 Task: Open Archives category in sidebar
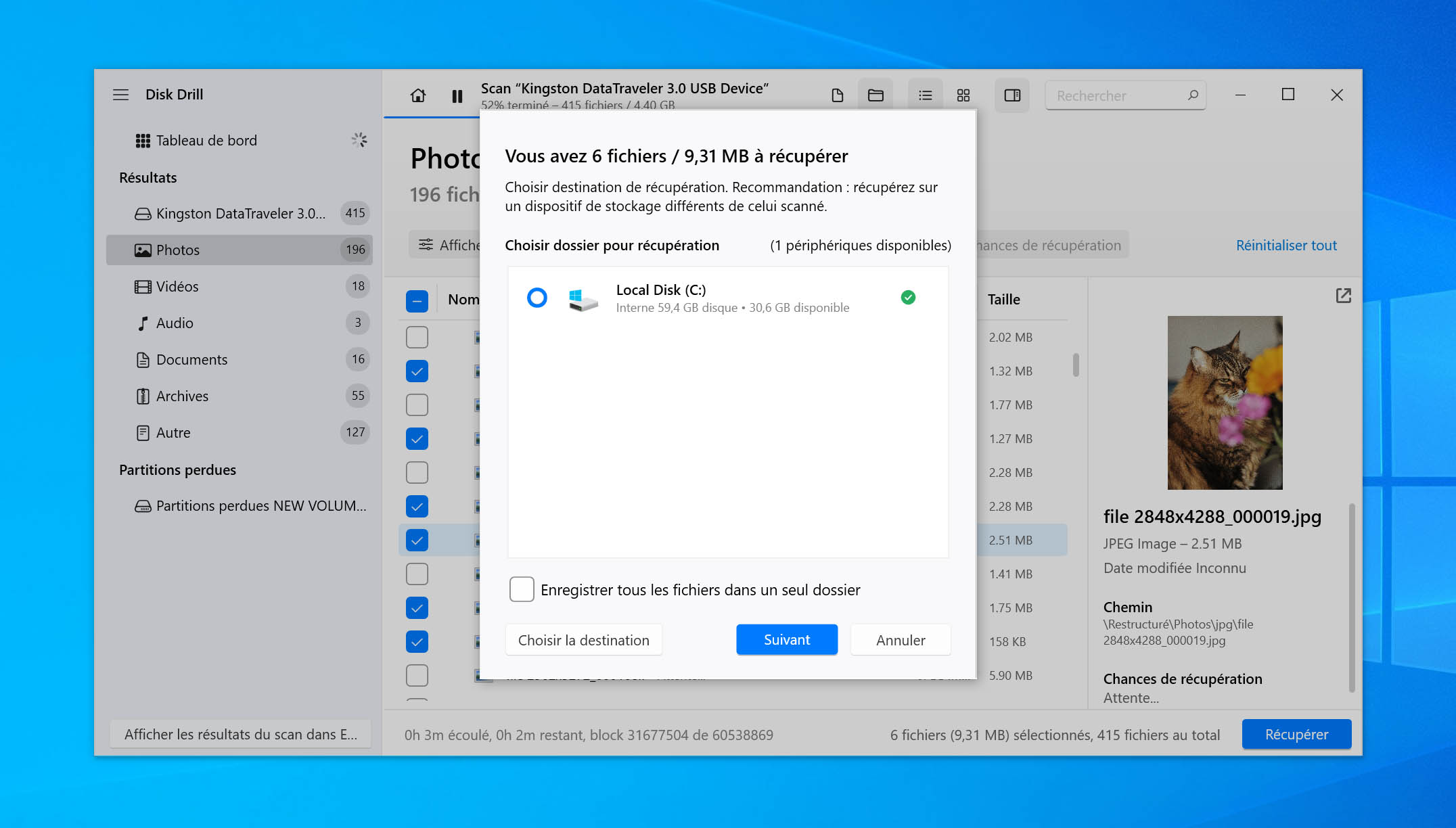pyautogui.click(x=240, y=396)
